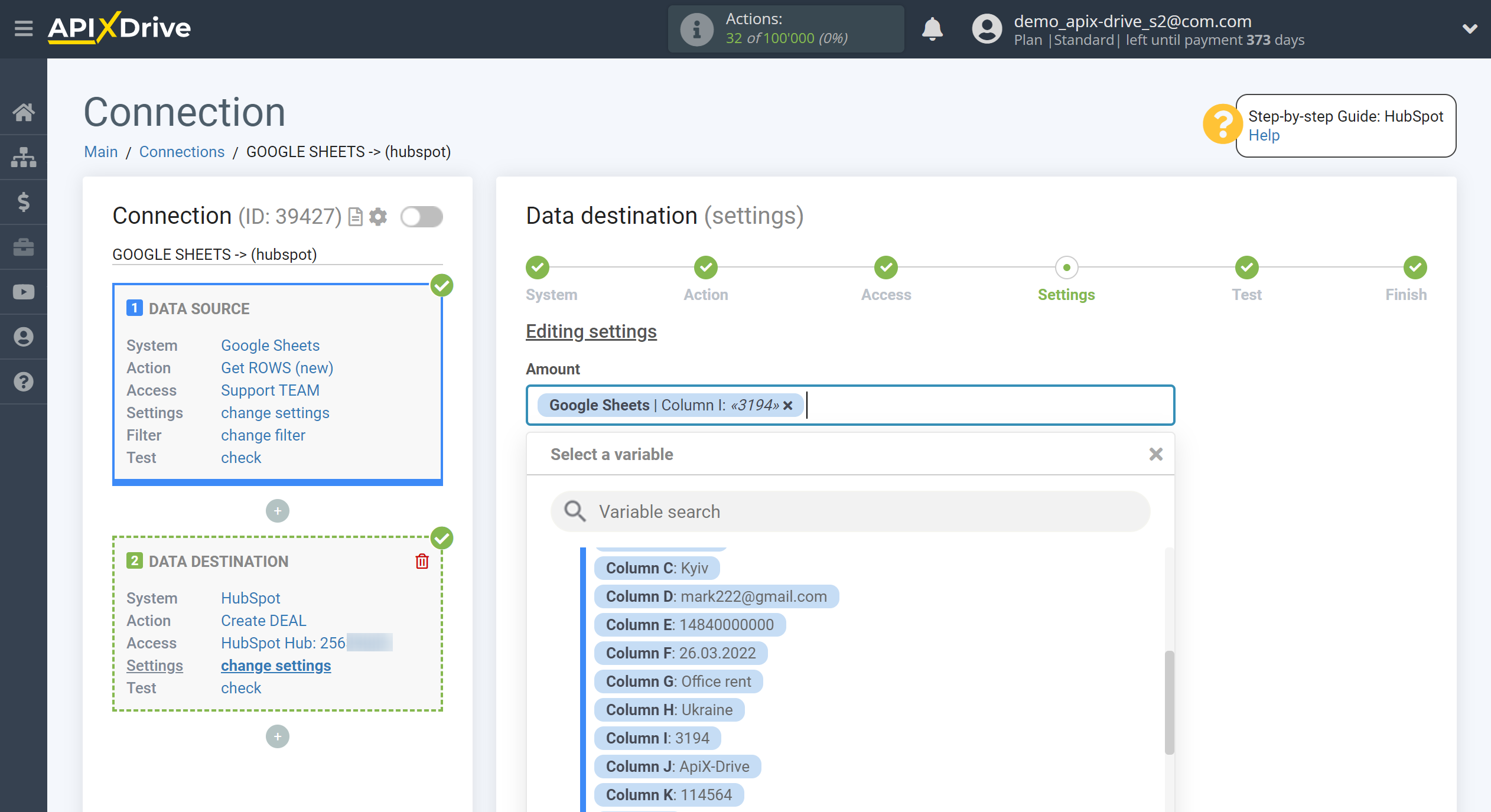This screenshot has width=1491, height=812.
Task: Open the Help link for HubSpot guide
Action: (1264, 135)
